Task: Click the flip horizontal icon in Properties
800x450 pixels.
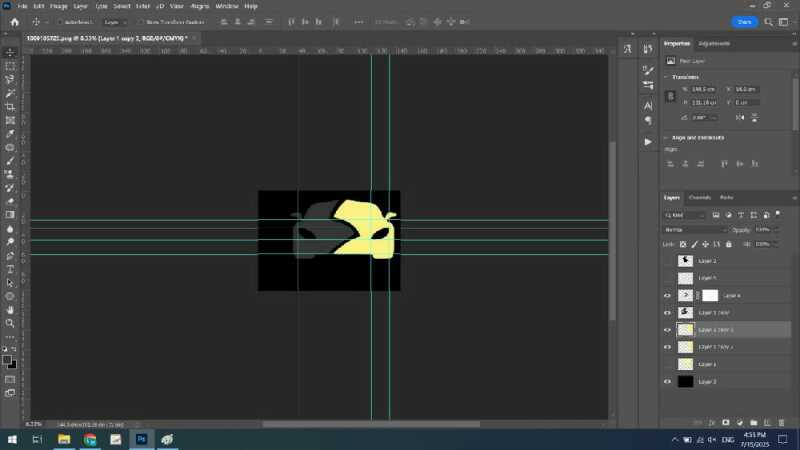Action: click(740, 117)
